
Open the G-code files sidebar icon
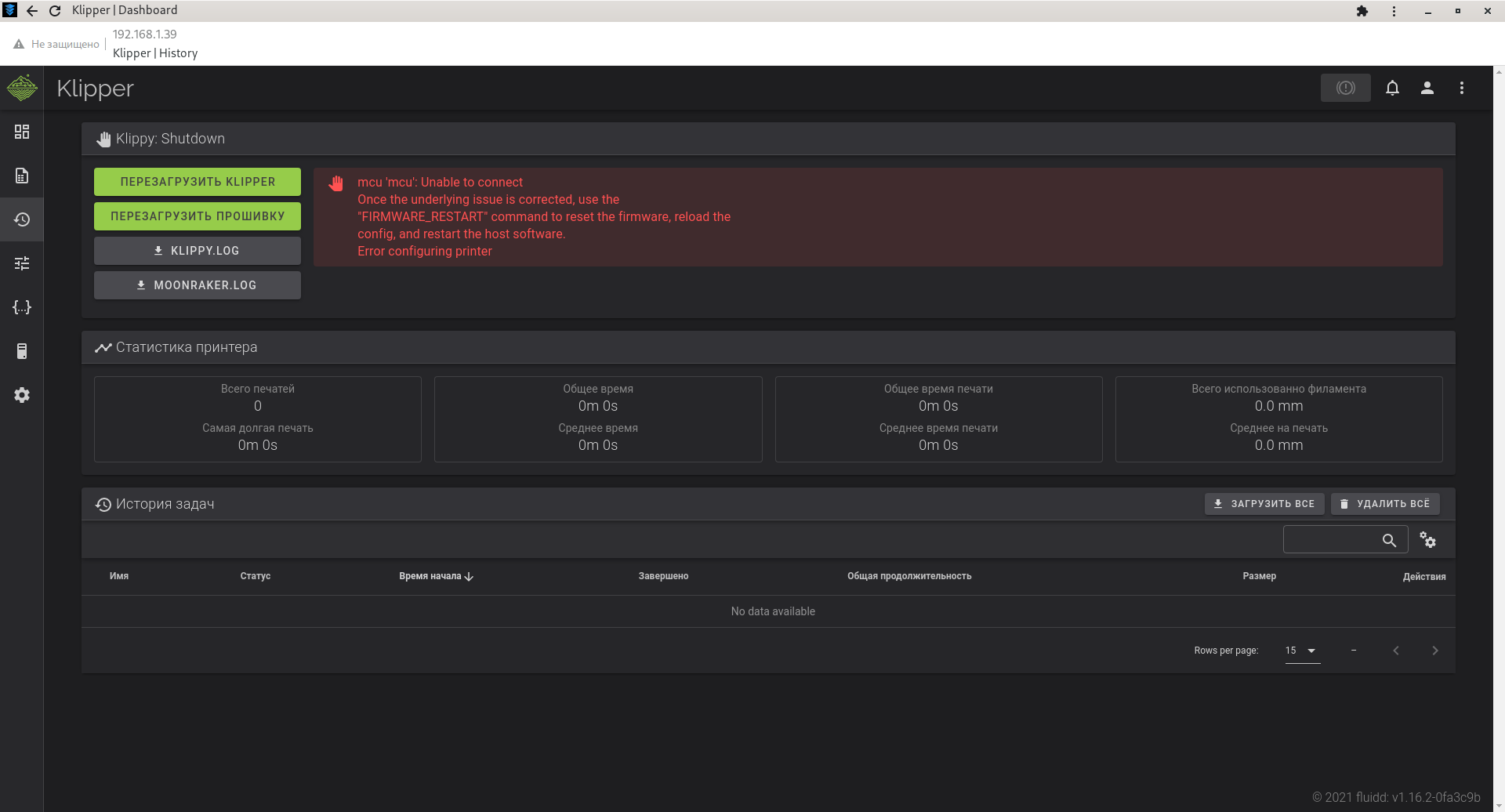coord(22,176)
